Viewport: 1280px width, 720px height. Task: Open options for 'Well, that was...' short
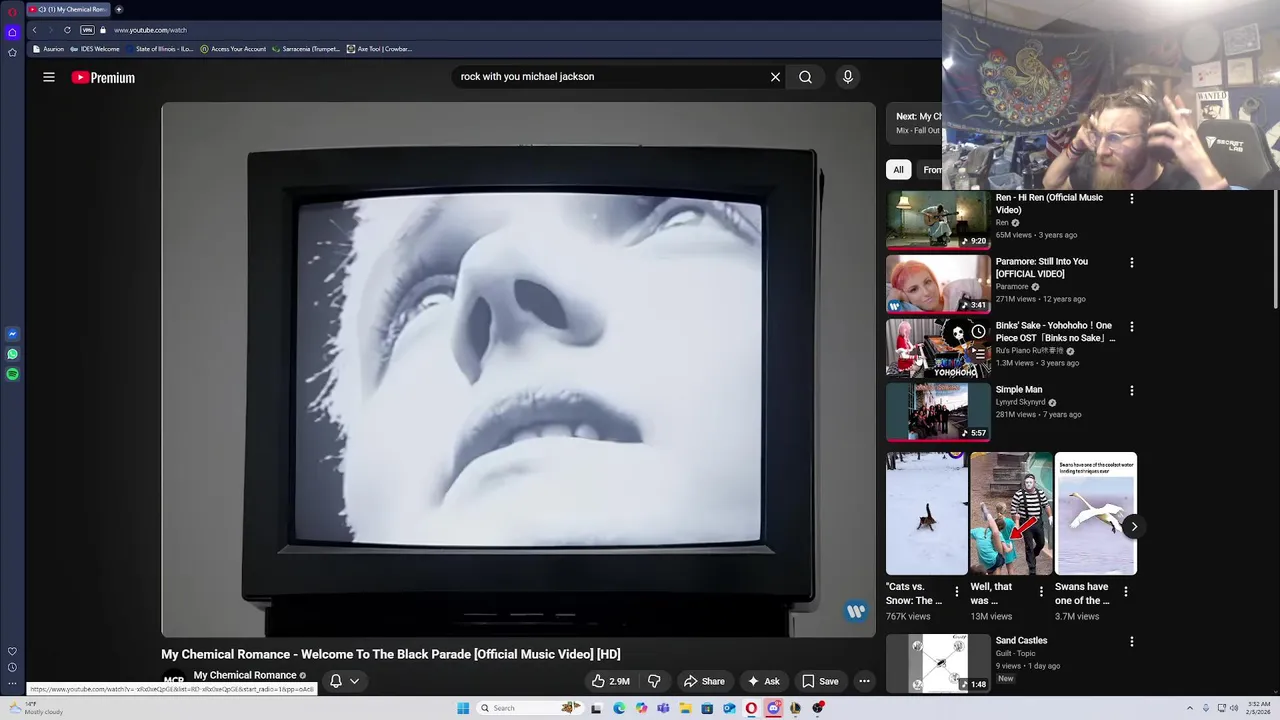pyautogui.click(x=1041, y=592)
